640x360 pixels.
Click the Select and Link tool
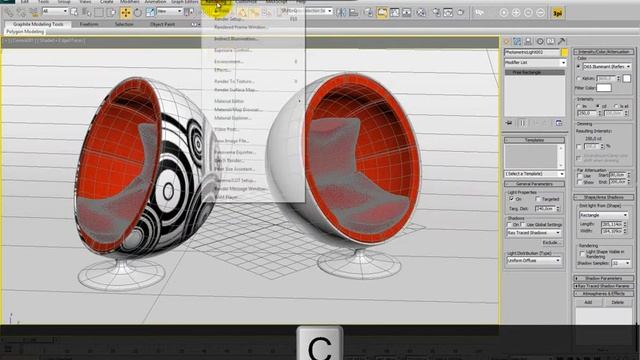tap(9, 13)
